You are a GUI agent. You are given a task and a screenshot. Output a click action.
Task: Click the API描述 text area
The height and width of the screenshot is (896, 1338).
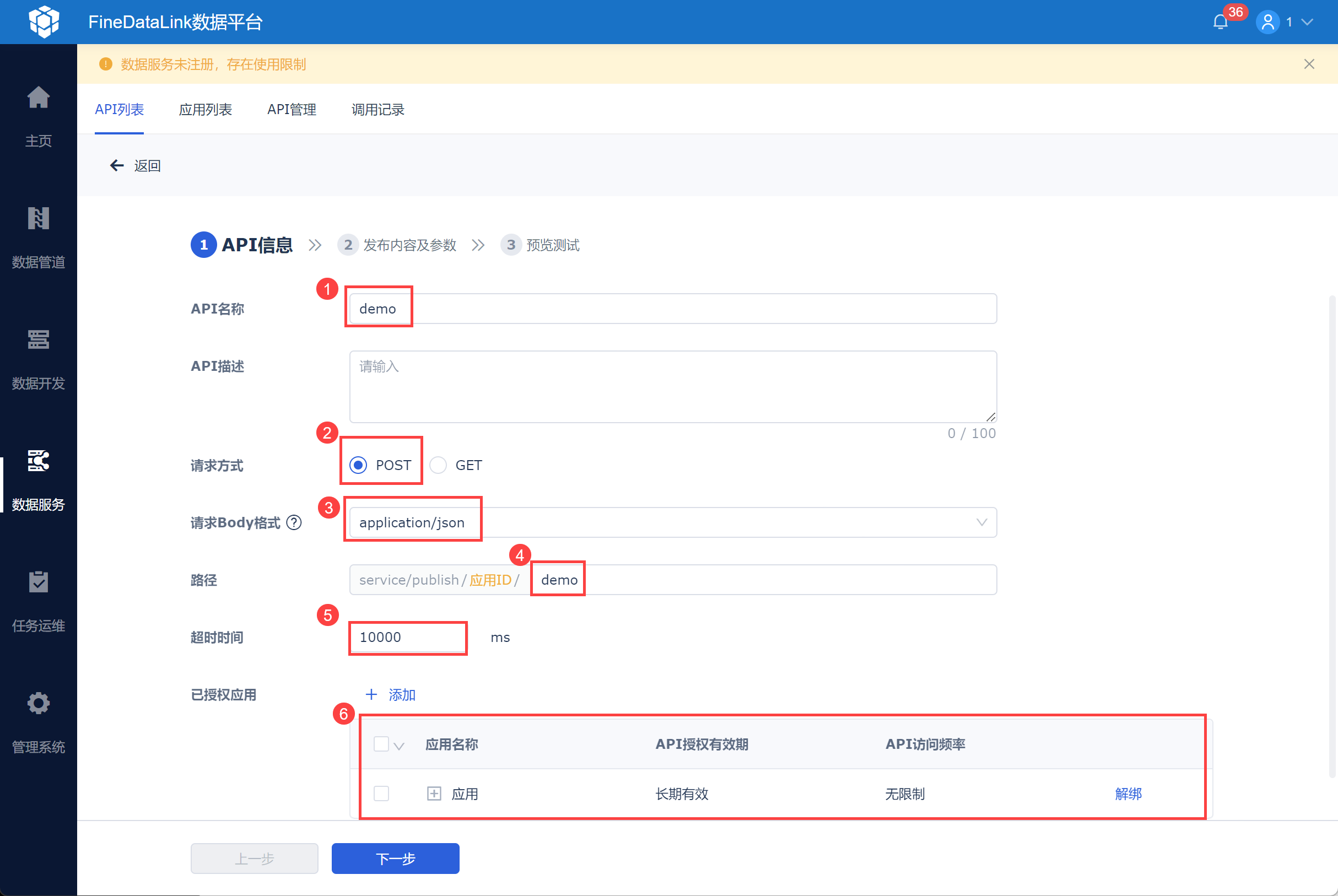(x=672, y=386)
